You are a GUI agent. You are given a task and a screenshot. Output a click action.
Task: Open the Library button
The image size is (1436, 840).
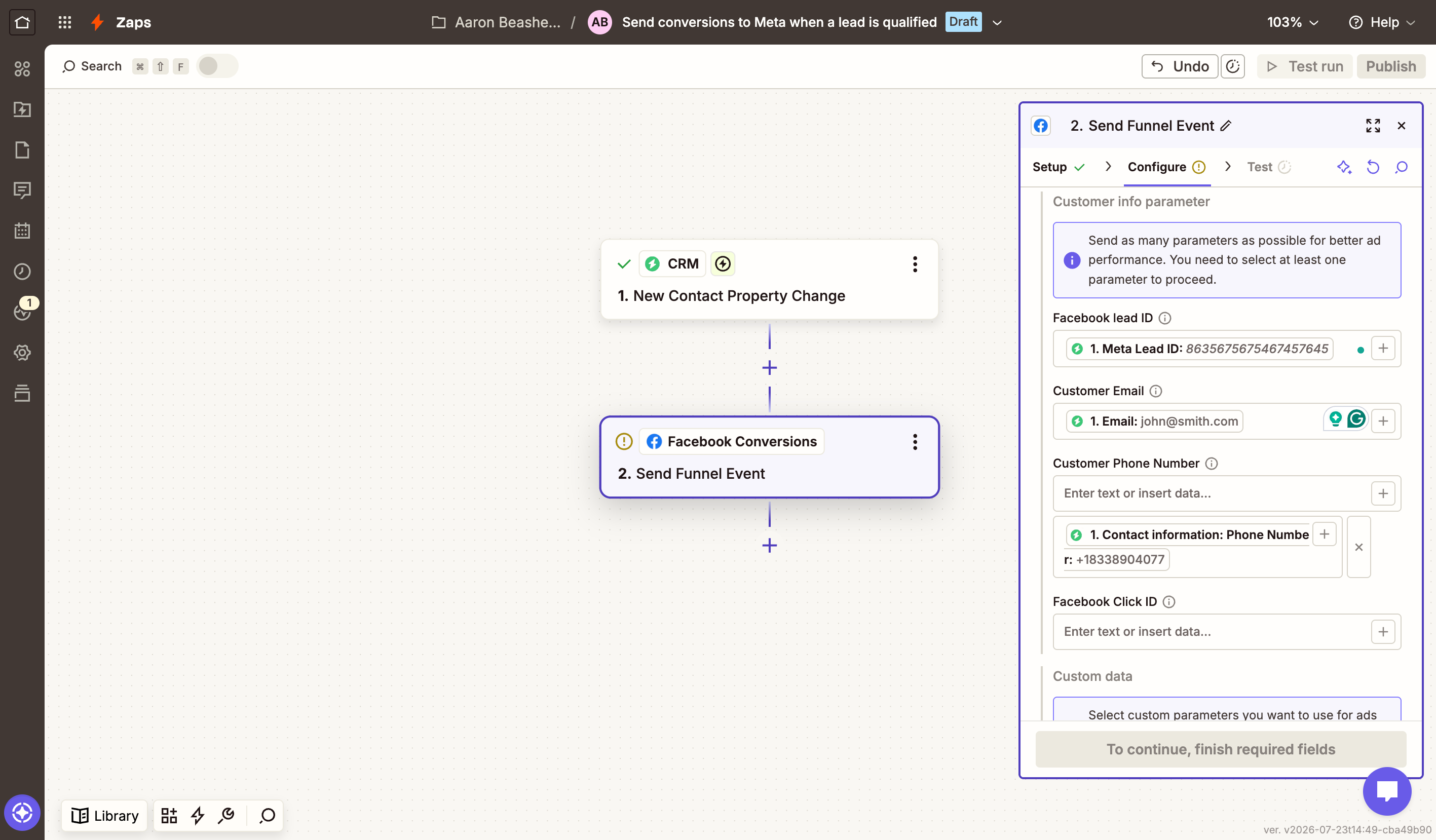click(x=104, y=816)
